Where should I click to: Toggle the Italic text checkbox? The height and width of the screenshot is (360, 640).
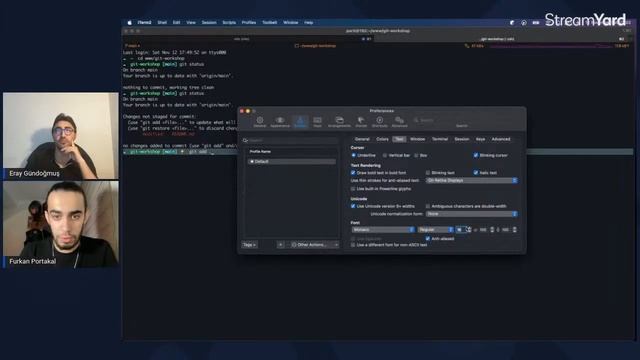point(476,173)
